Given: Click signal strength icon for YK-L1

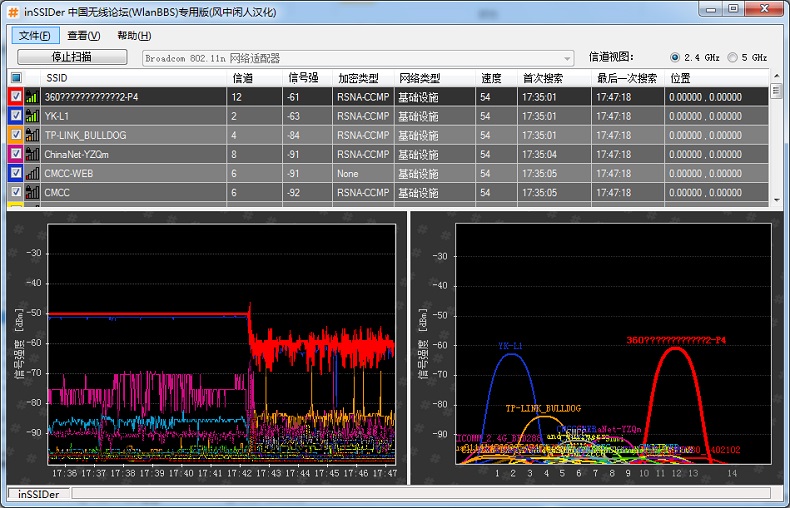Looking at the screenshot, I should (32, 116).
